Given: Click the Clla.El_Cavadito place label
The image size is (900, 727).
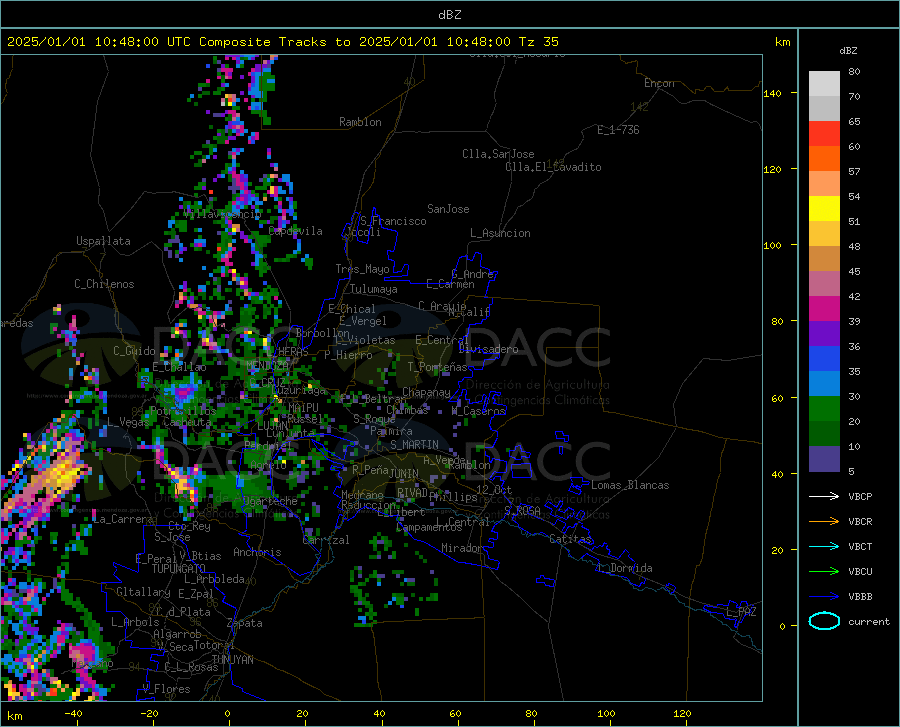Looking at the screenshot, I should 553,167.
